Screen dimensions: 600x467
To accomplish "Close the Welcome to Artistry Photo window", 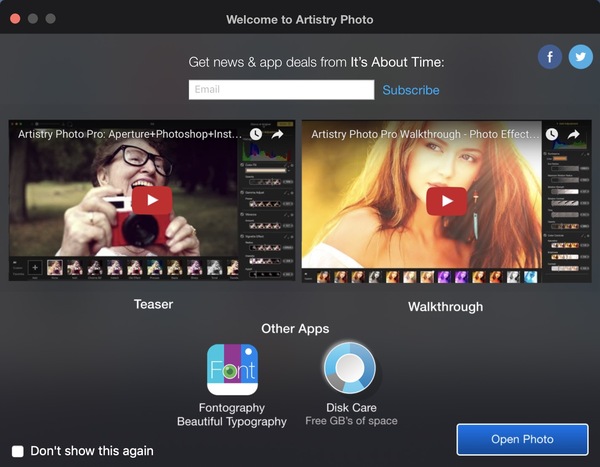I will tap(15, 19).
